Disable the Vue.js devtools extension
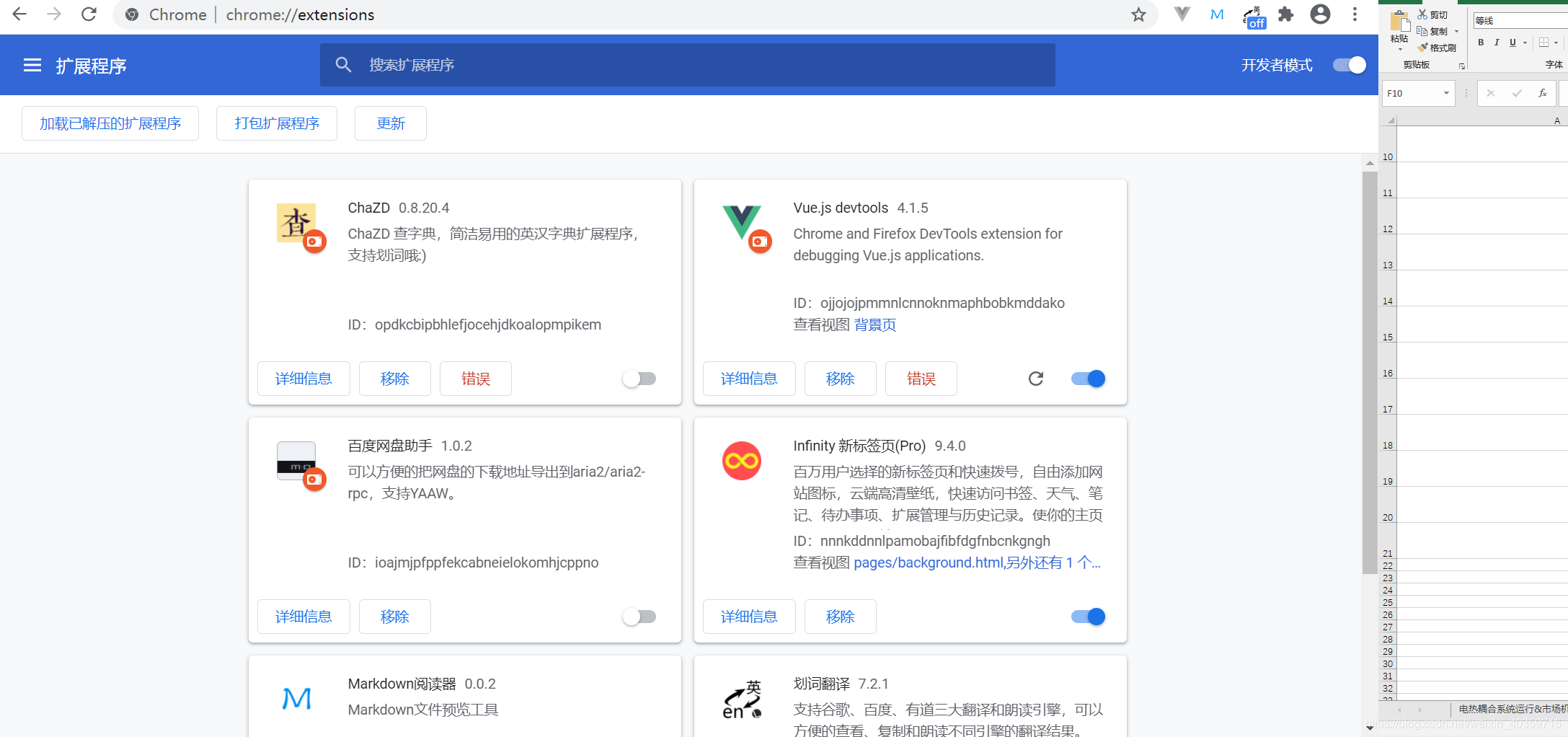 pos(1088,379)
